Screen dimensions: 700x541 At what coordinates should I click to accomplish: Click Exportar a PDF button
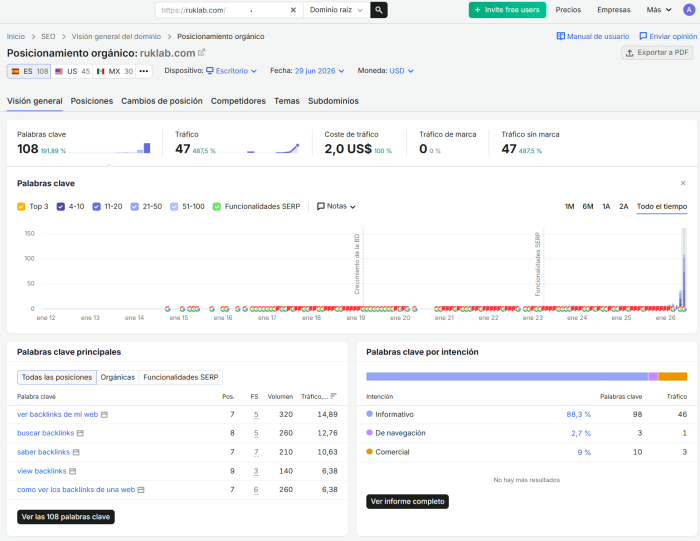click(x=657, y=53)
